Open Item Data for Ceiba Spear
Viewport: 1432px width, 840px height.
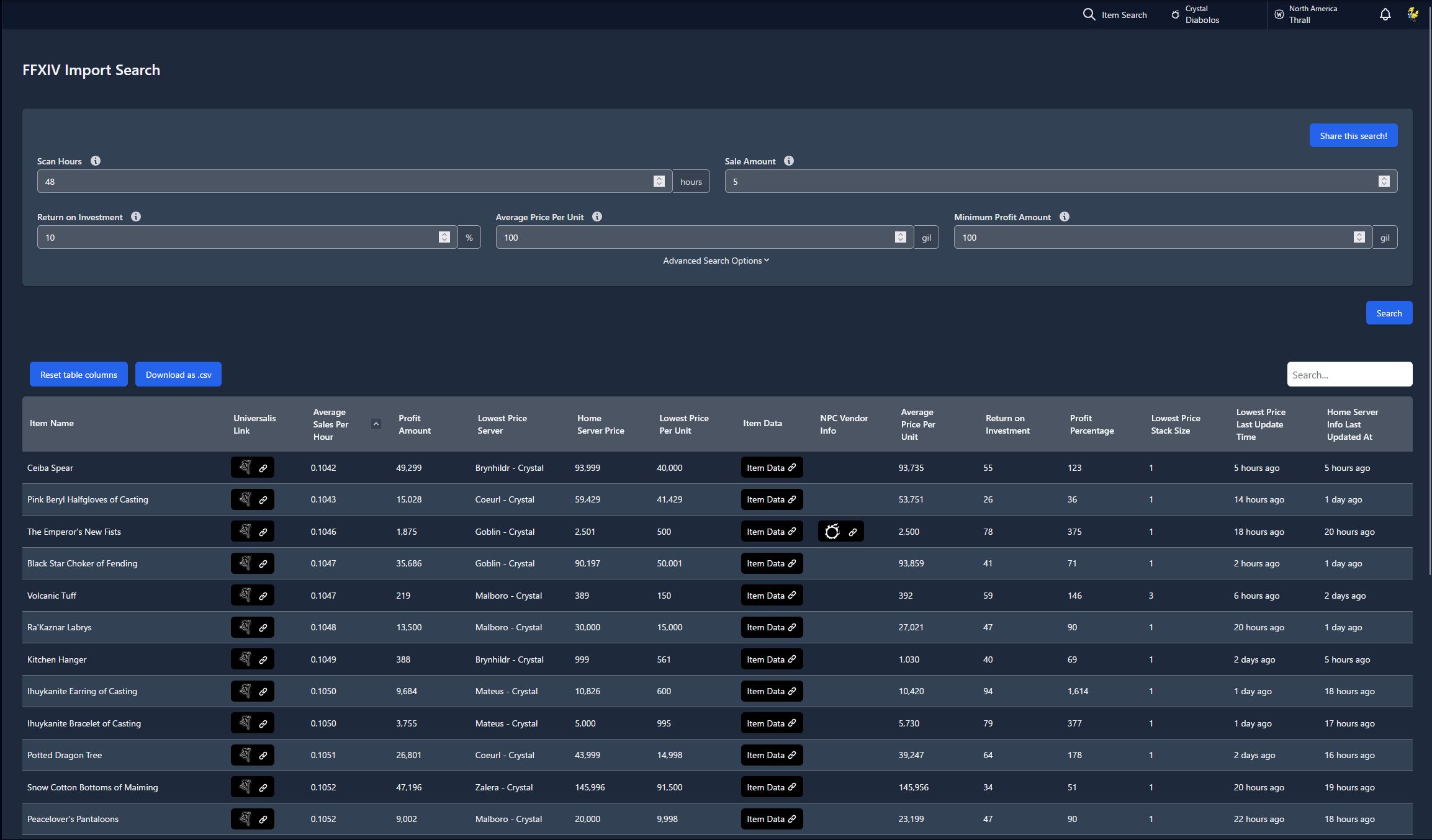coord(772,467)
